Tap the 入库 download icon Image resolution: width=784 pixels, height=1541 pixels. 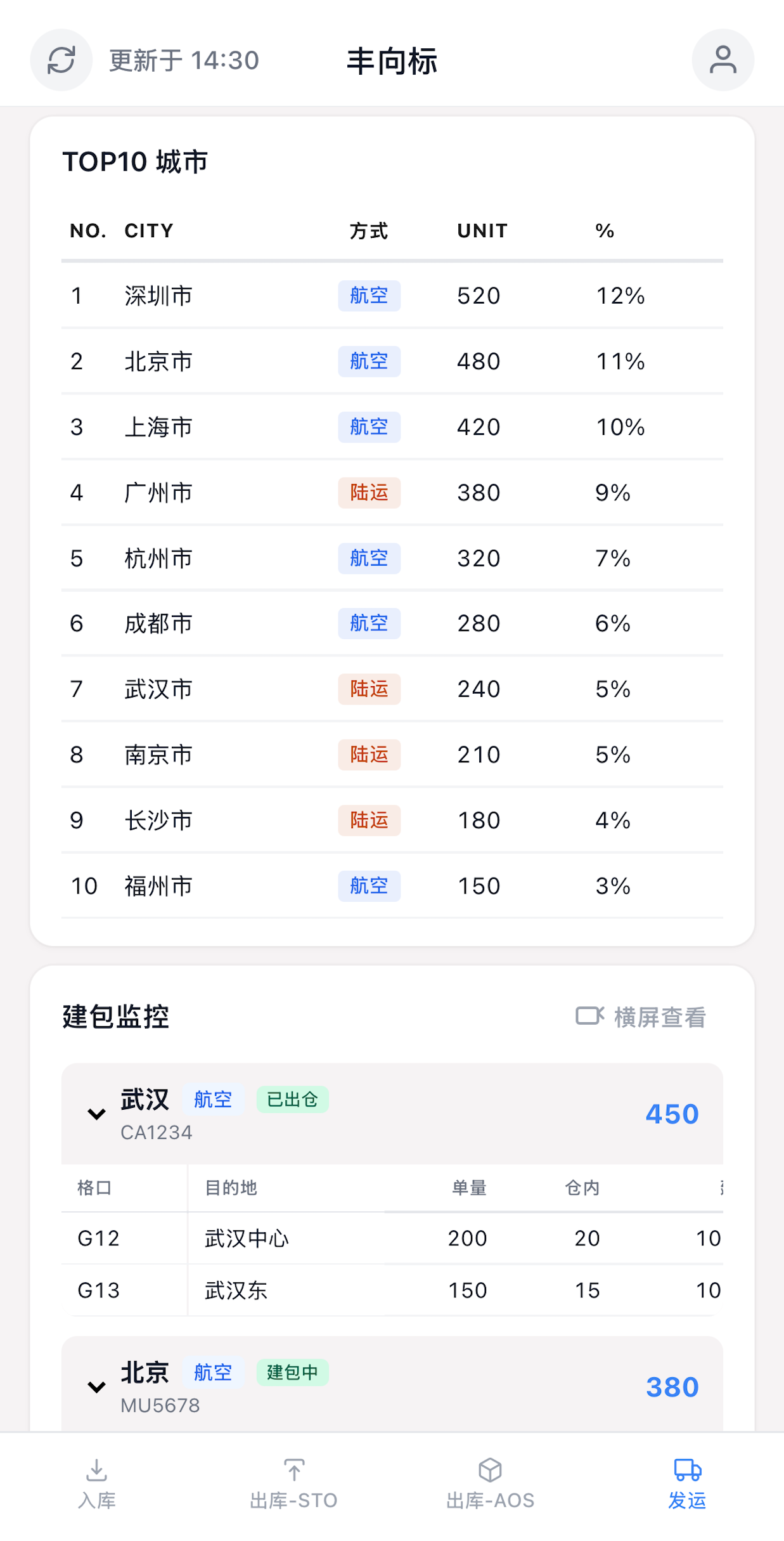[96, 1469]
